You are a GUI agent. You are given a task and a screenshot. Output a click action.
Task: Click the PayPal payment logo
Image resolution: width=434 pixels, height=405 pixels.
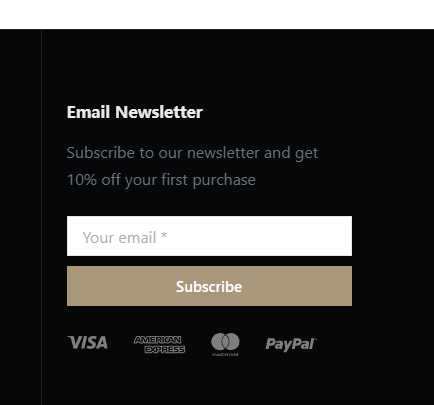[291, 344]
